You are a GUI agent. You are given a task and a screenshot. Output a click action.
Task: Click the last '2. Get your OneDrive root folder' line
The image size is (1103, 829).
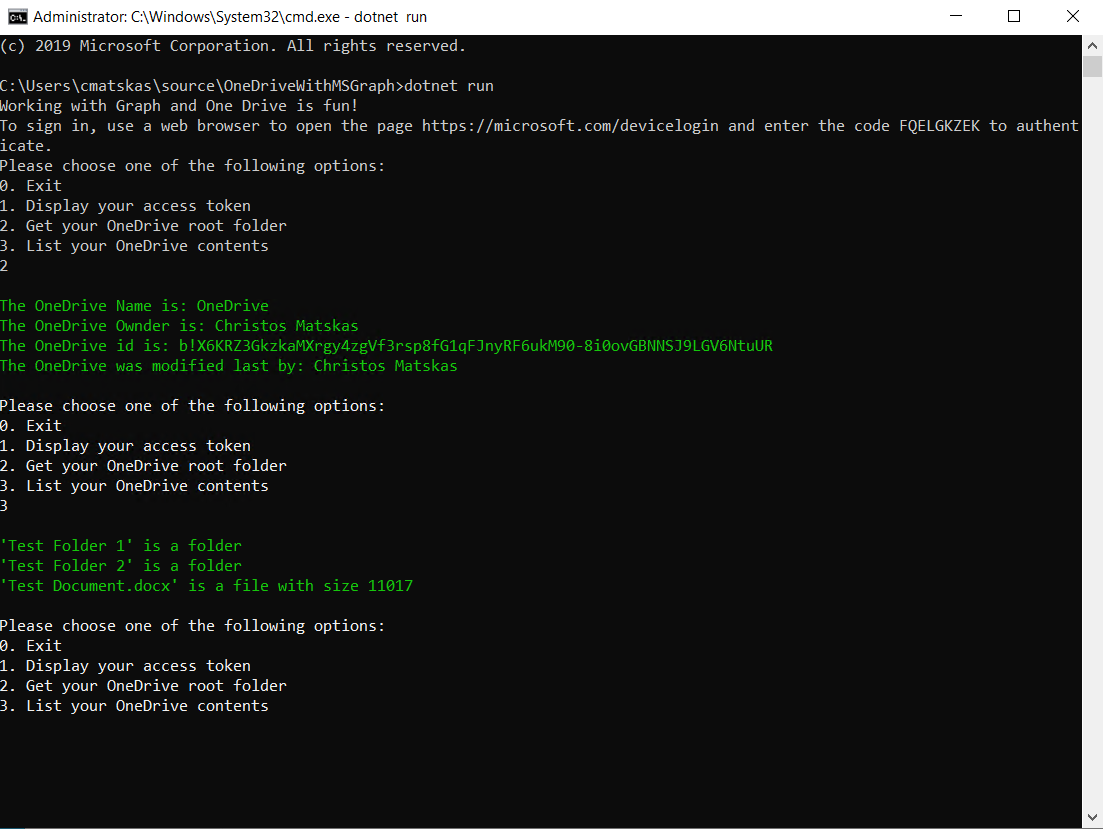[x=144, y=686]
